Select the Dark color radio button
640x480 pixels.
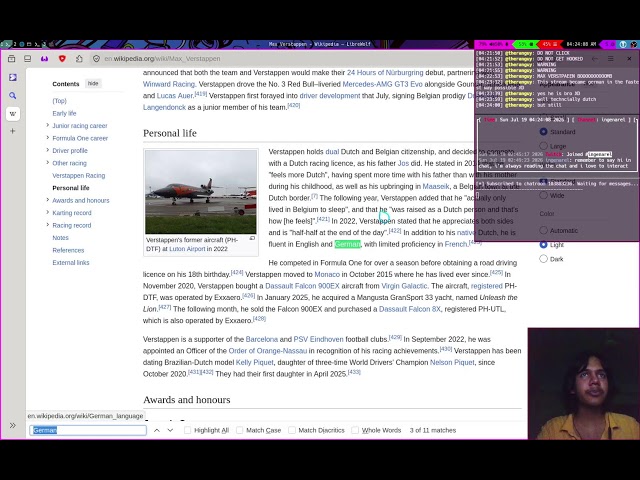point(543,259)
